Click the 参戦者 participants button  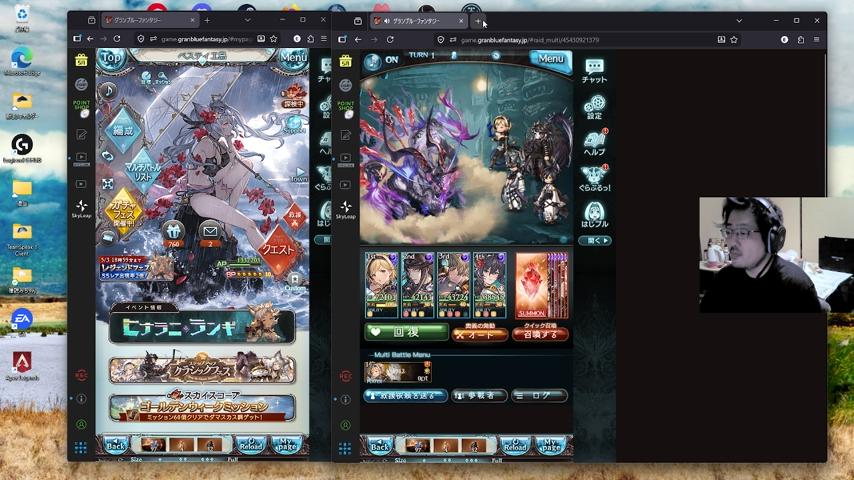(480, 396)
